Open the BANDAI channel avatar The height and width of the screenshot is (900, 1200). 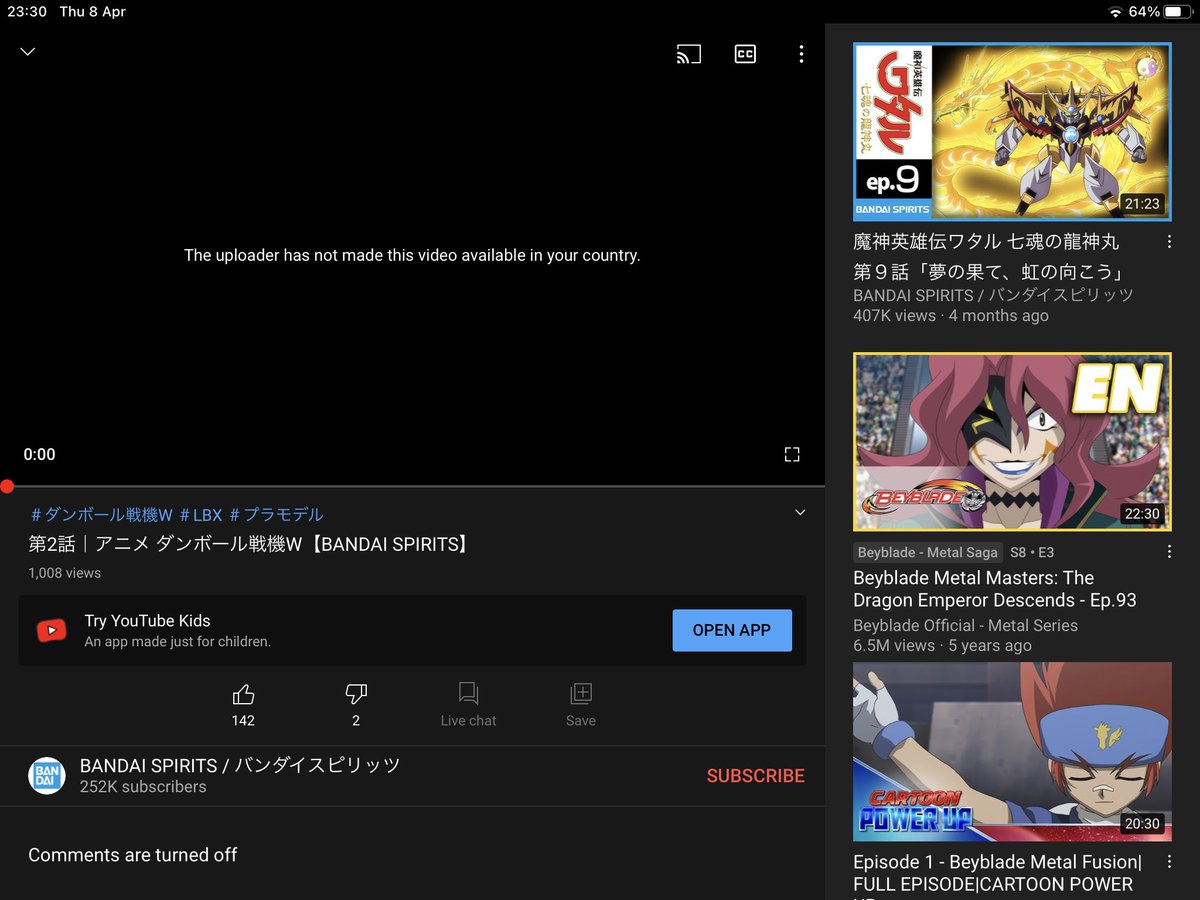coord(47,775)
